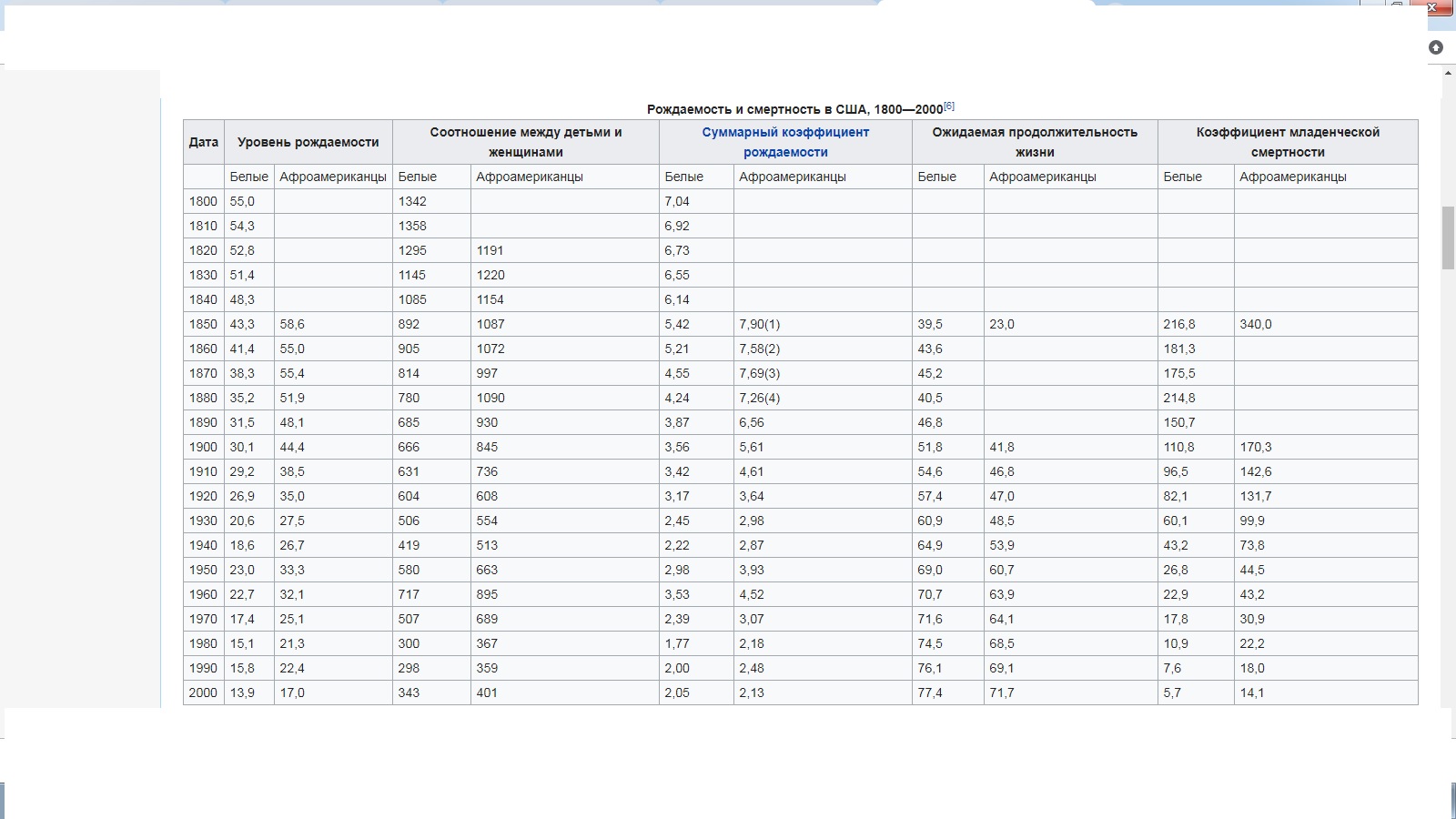Screen dimensions: 1456x819
Task: Open footnote reference [6] in table caption
Action: coord(949,106)
